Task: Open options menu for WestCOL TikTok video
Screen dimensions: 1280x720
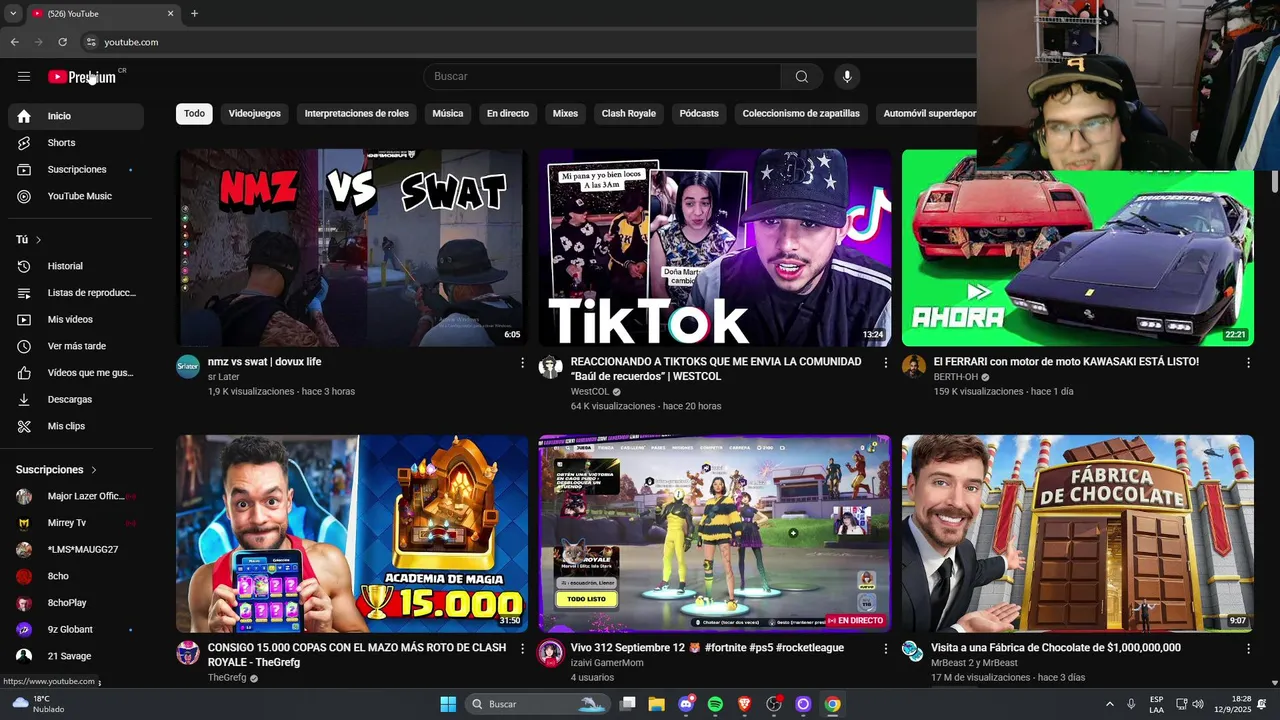Action: 885,363
